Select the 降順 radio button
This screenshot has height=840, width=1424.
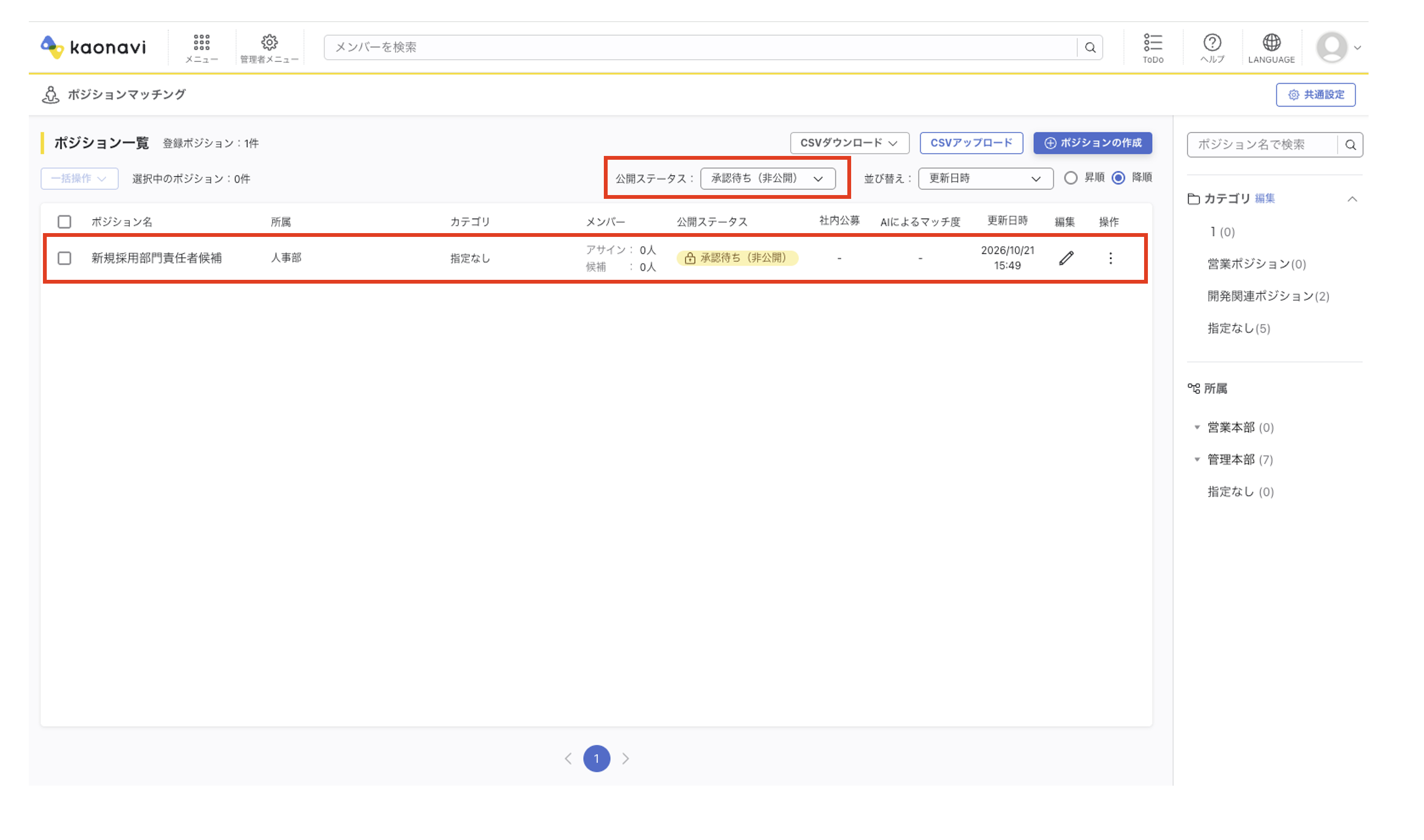pyautogui.click(x=1117, y=178)
